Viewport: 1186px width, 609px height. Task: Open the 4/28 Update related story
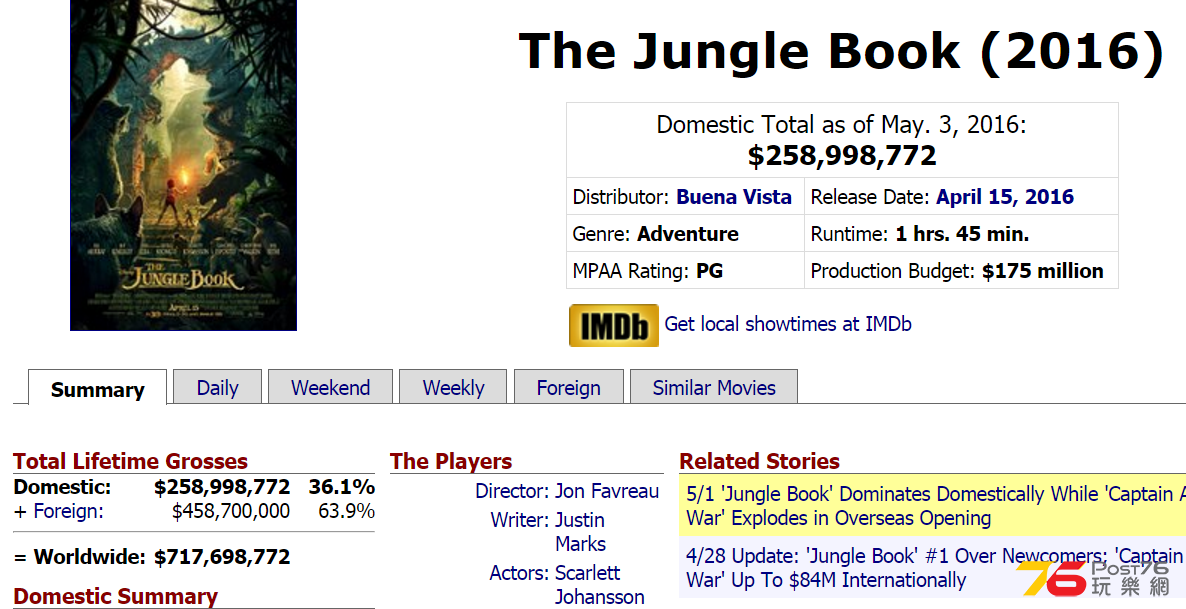[936, 567]
